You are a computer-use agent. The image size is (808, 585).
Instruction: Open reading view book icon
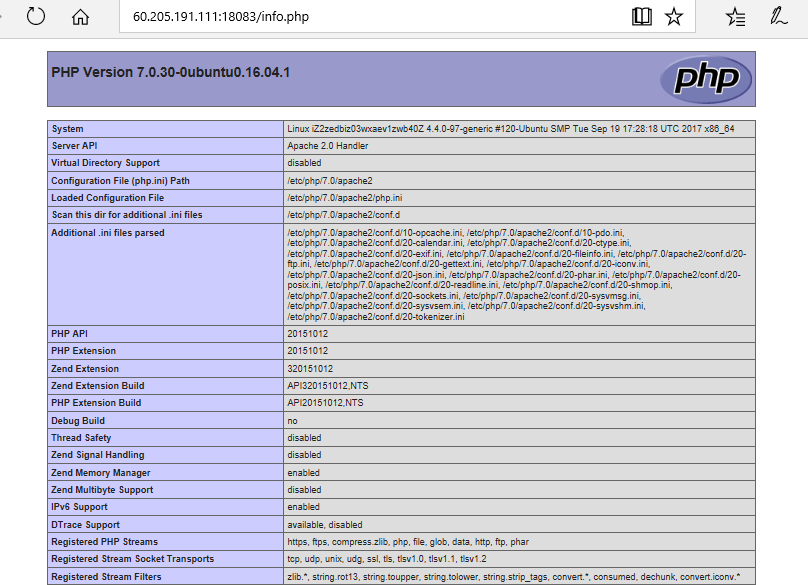(642, 16)
